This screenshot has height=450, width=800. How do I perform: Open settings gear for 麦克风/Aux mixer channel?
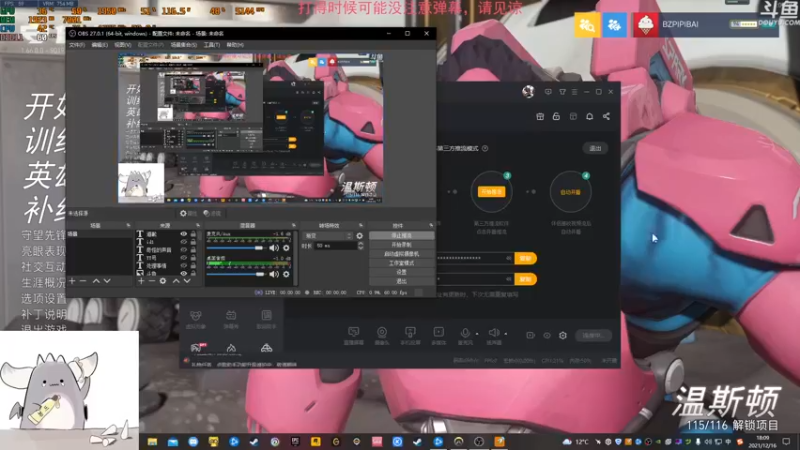[286, 248]
